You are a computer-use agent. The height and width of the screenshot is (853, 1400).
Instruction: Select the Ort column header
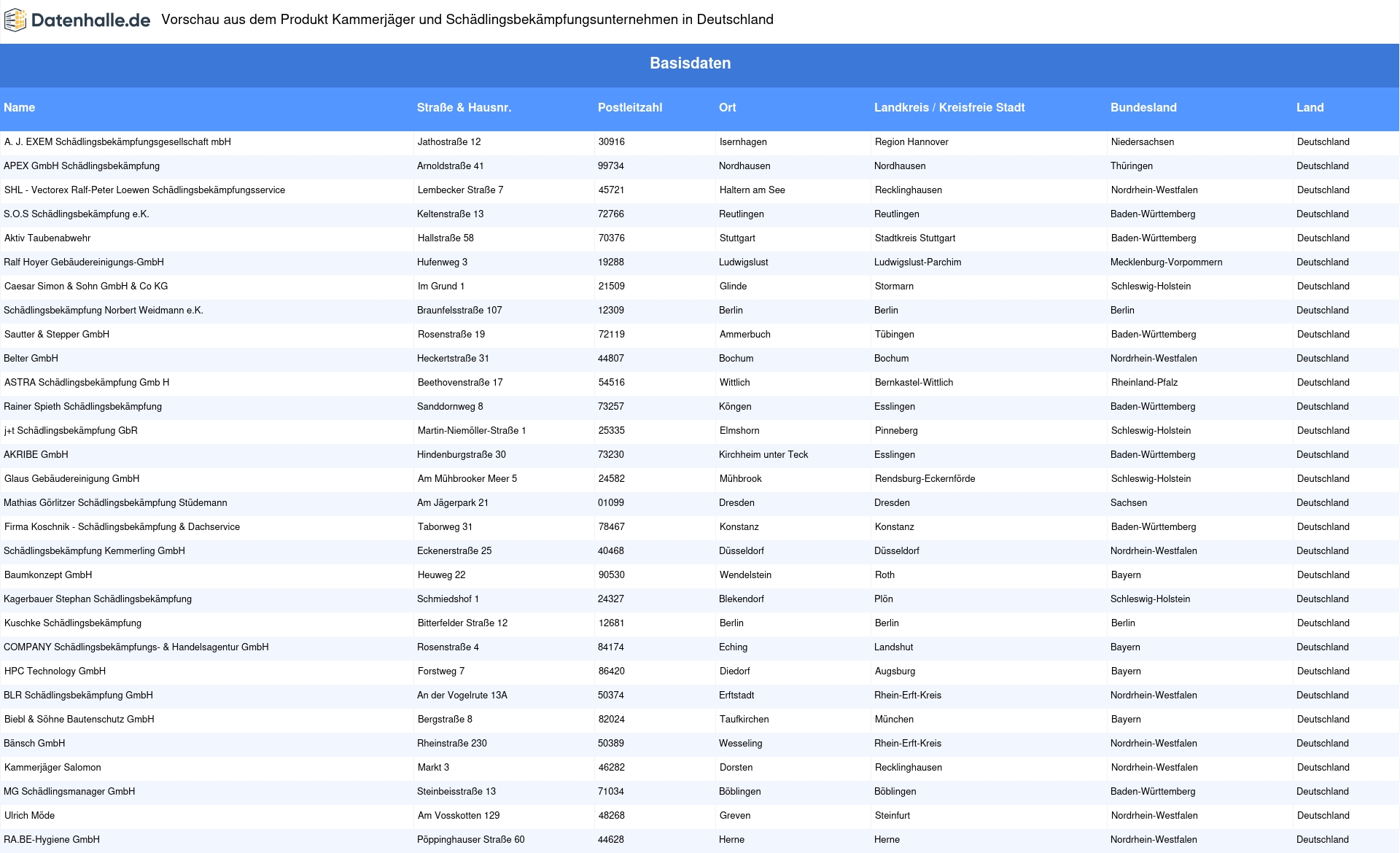(x=727, y=107)
